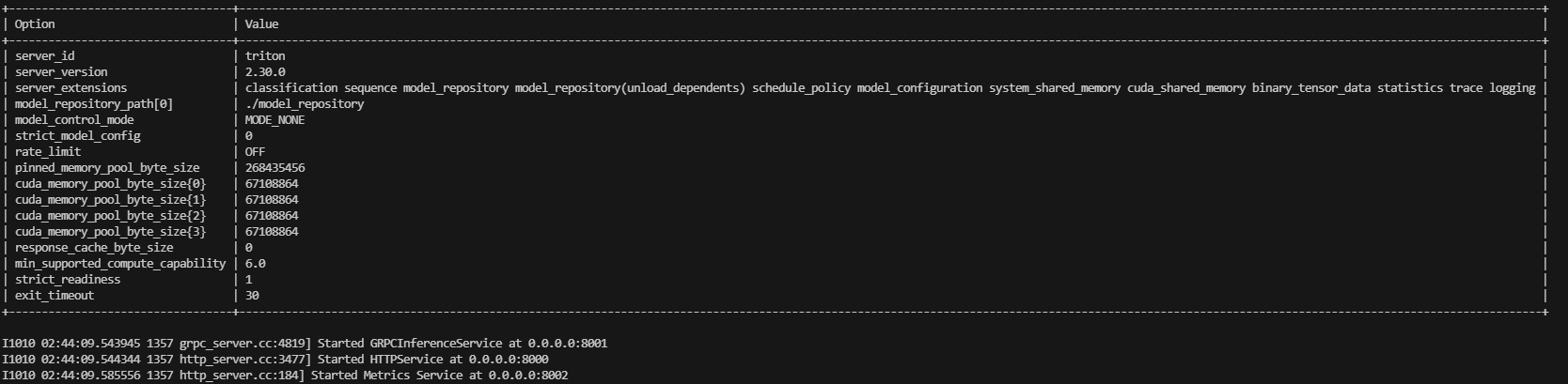Click the Value column header
Image resolution: width=1568 pixels, height=384 pixels.
[261, 24]
